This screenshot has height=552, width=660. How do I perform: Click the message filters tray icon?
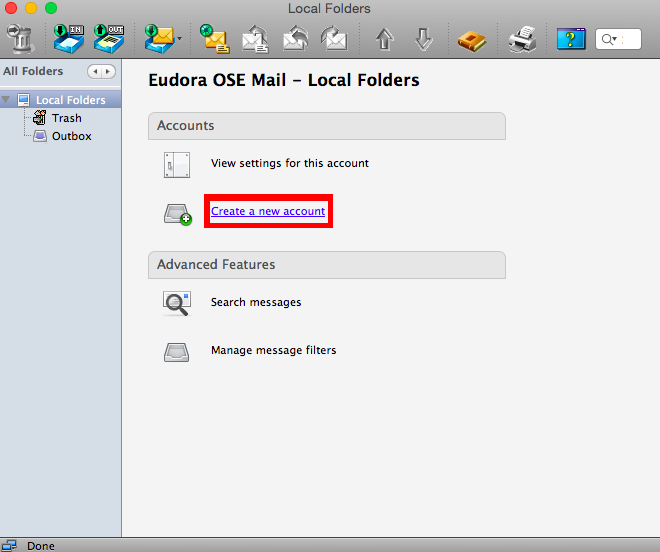[176, 352]
